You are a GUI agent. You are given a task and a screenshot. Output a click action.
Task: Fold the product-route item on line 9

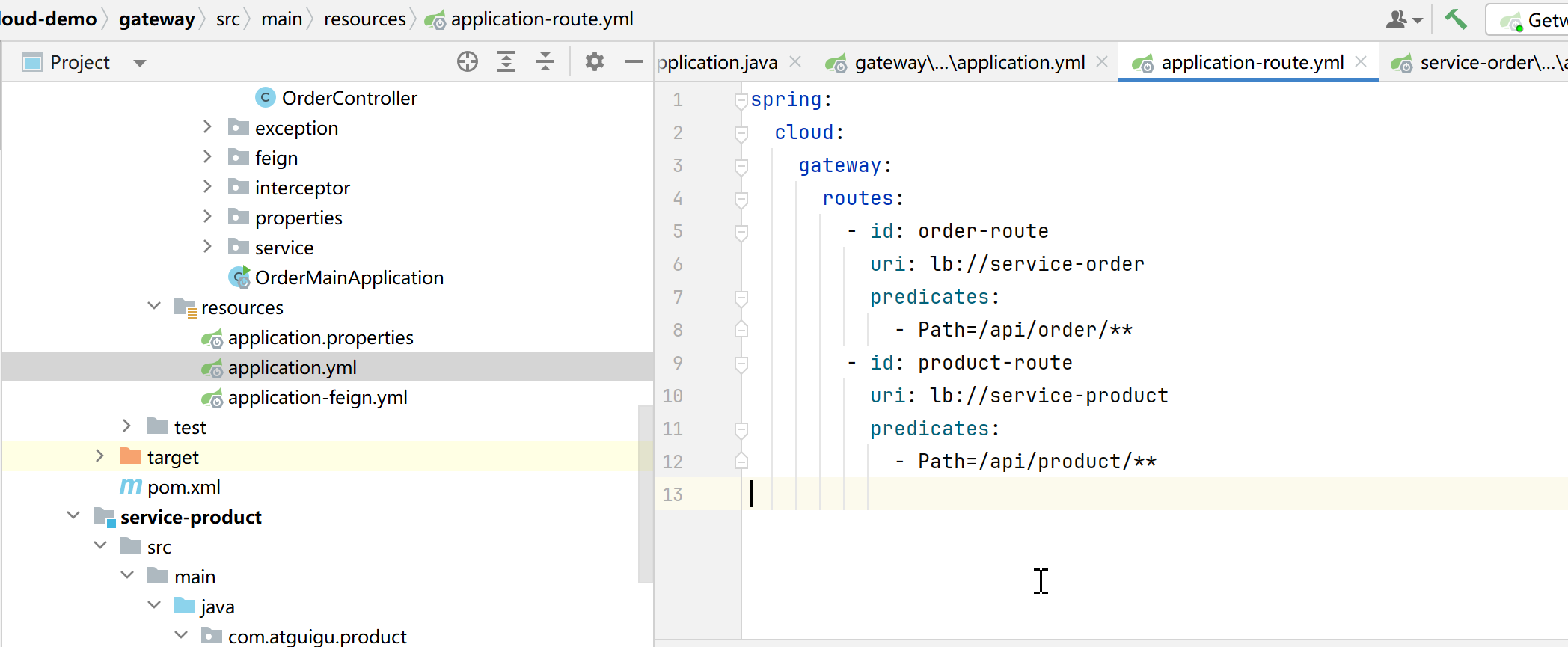pos(741,364)
